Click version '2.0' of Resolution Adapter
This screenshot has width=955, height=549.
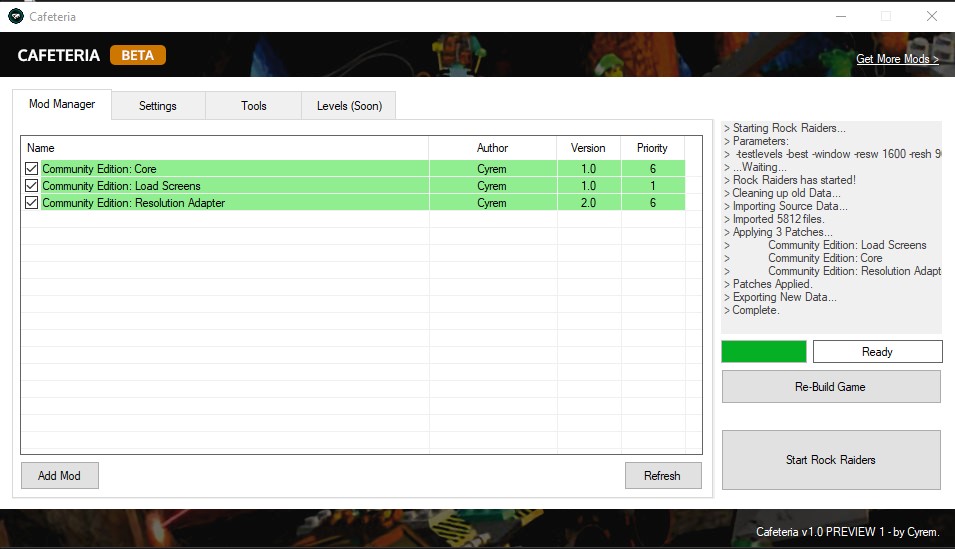click(x=588, y=203)
